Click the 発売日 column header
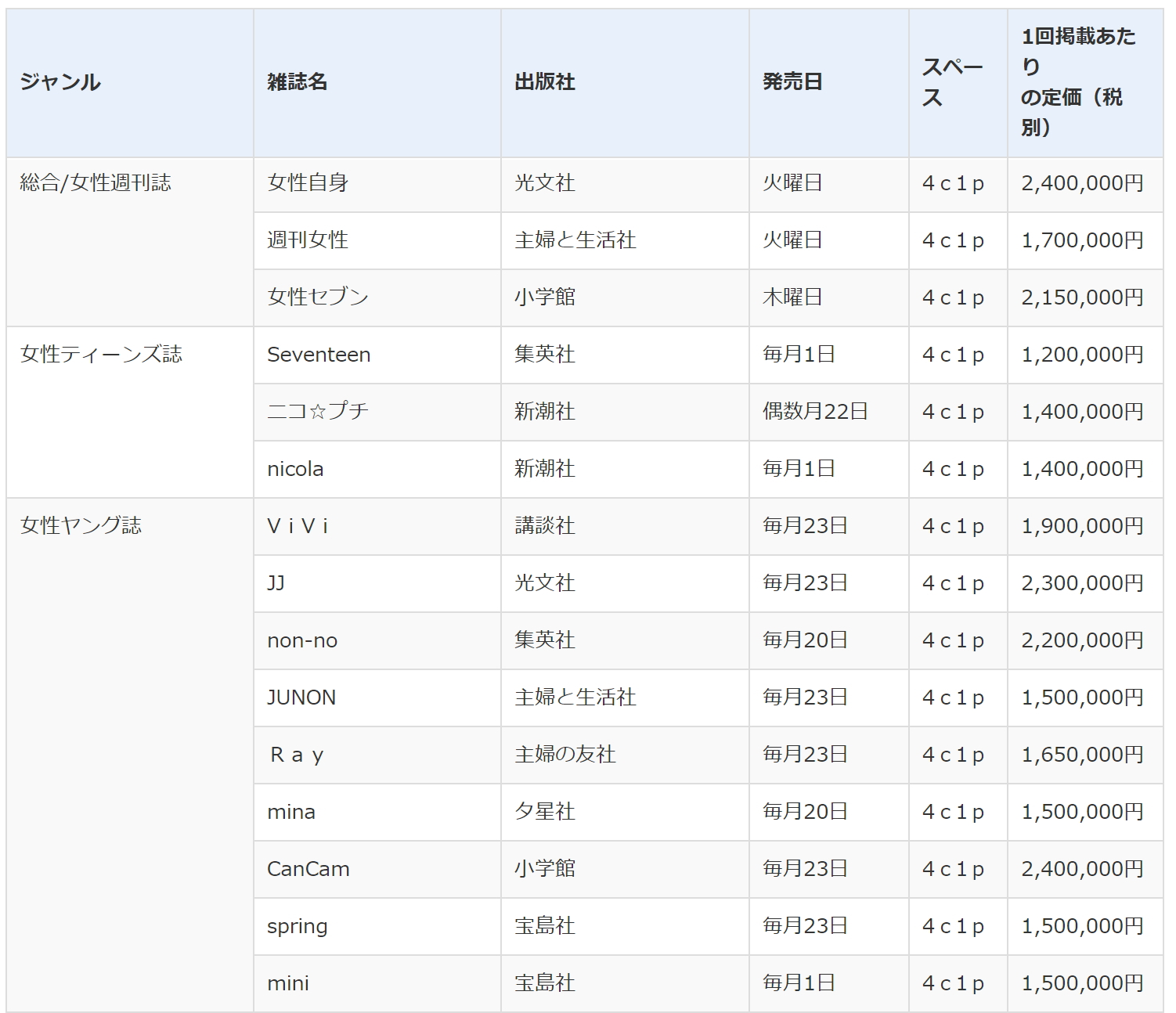 (792, 82)
